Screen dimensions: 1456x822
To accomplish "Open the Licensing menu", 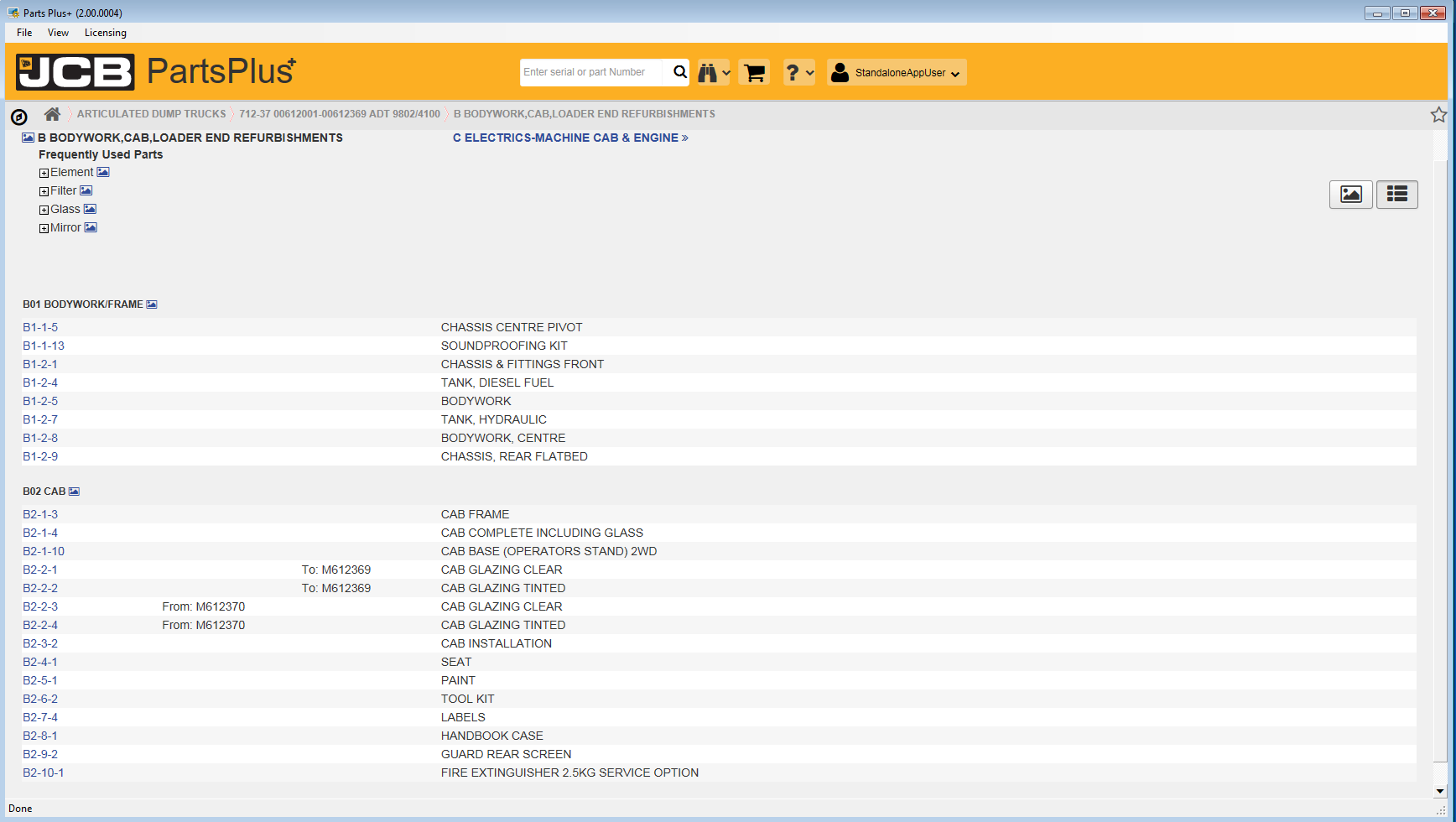I will [x=105, y=33].
